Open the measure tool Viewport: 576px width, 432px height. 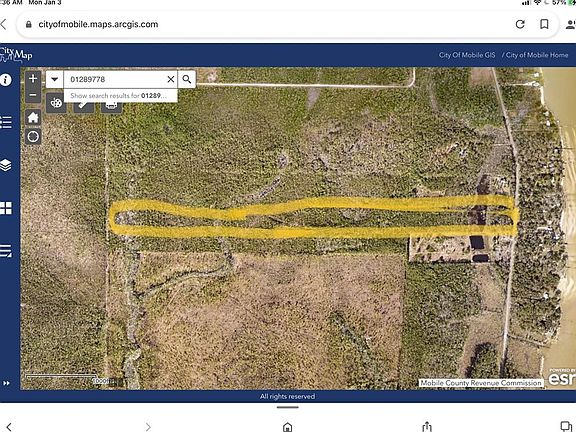84,105
